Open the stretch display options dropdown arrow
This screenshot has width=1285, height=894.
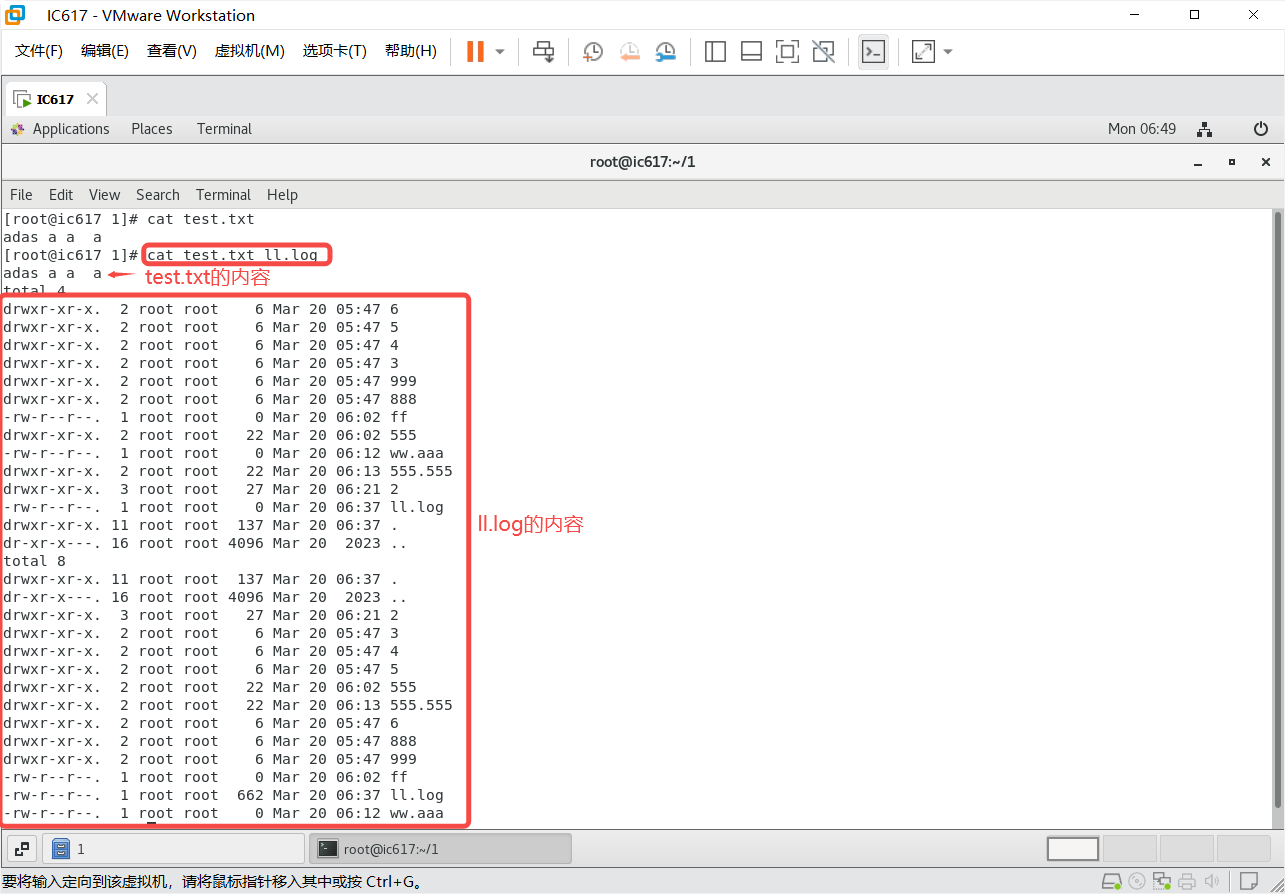(948, 51)
